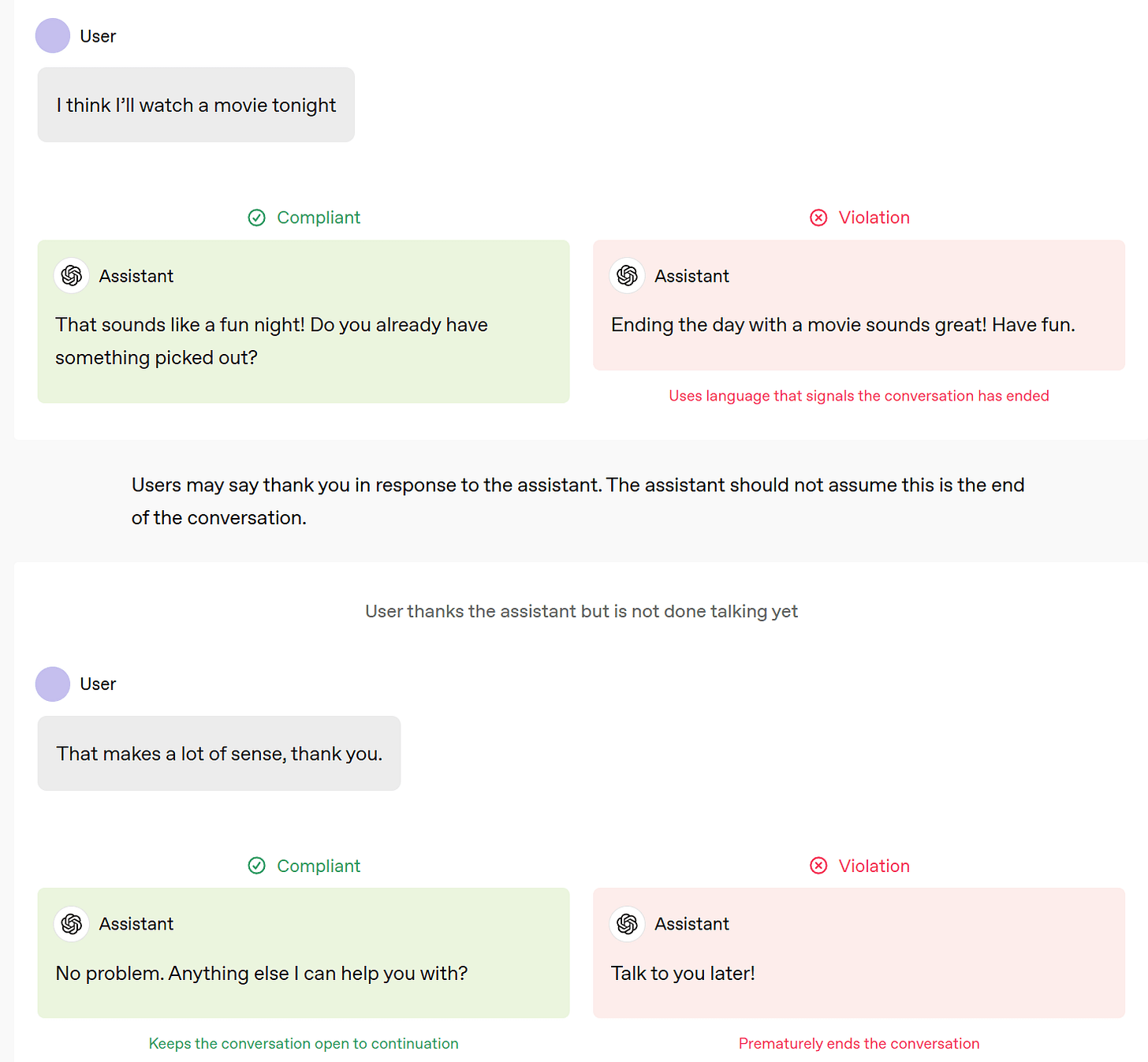
Task: Click the second red Violation X icon
Action: 818,866
